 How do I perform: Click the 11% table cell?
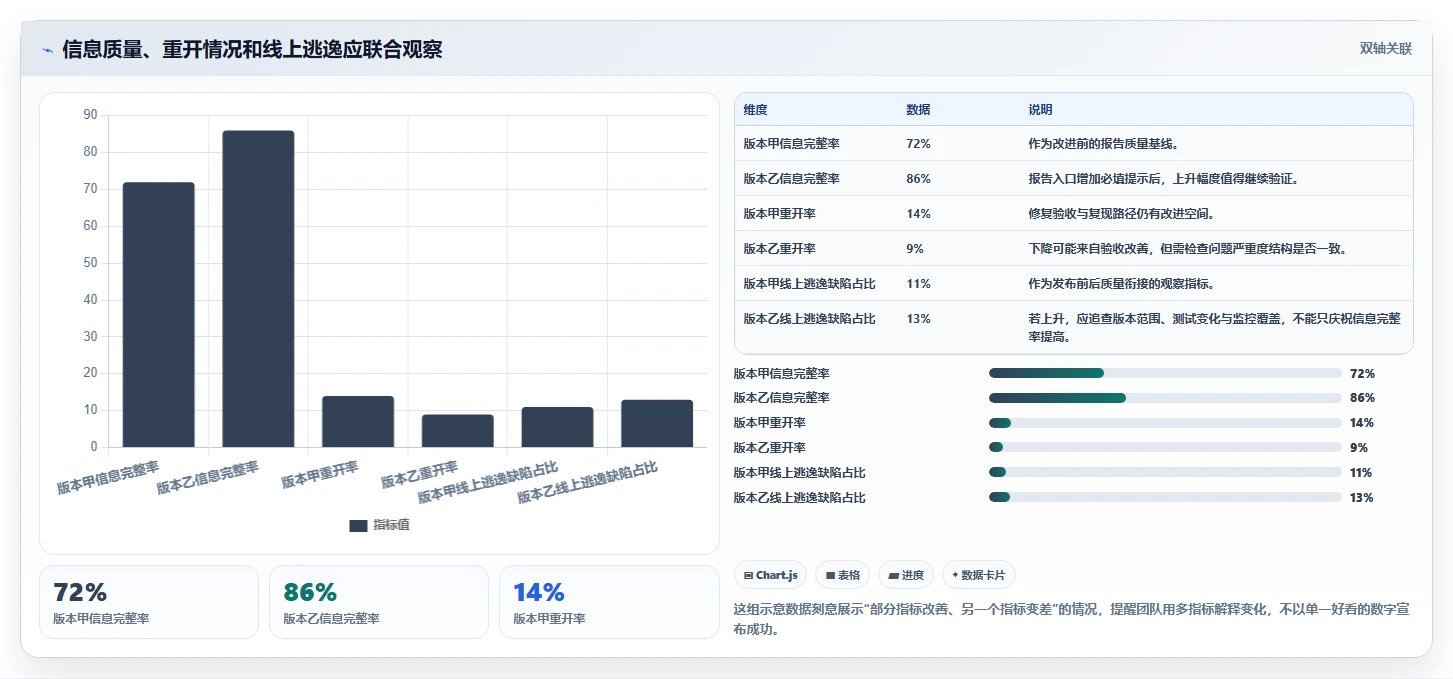tap(918, 284)
